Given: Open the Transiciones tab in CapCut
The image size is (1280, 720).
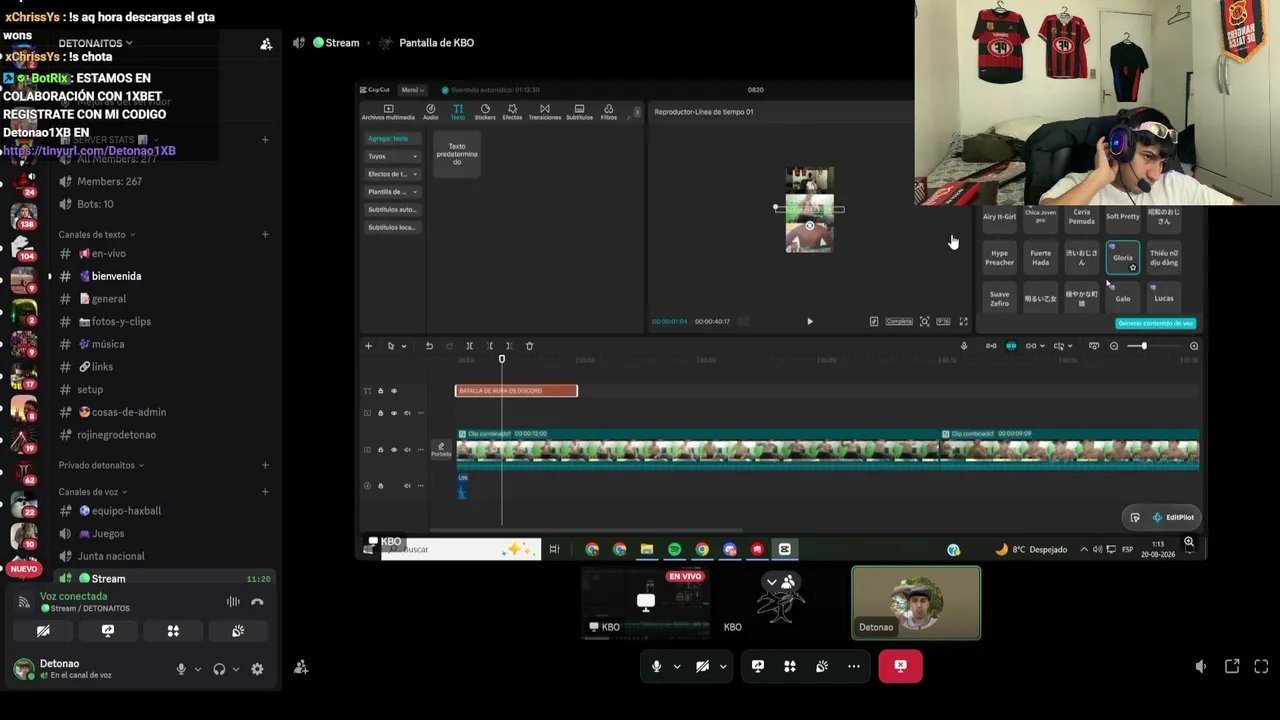Looking at the screenshot, I should pyautogui.click(x=545, y=112).
